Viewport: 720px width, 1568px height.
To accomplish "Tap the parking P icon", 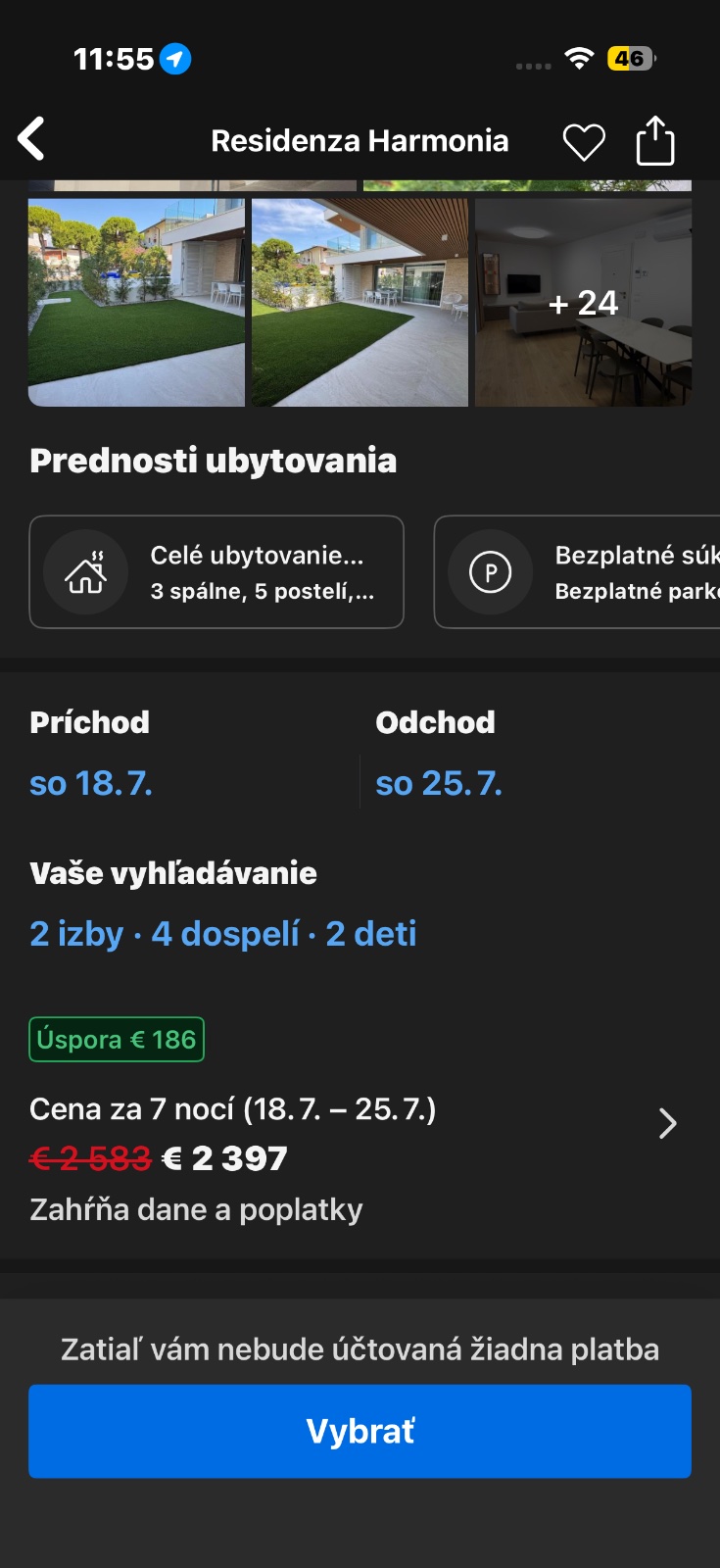I will (491, 572).
